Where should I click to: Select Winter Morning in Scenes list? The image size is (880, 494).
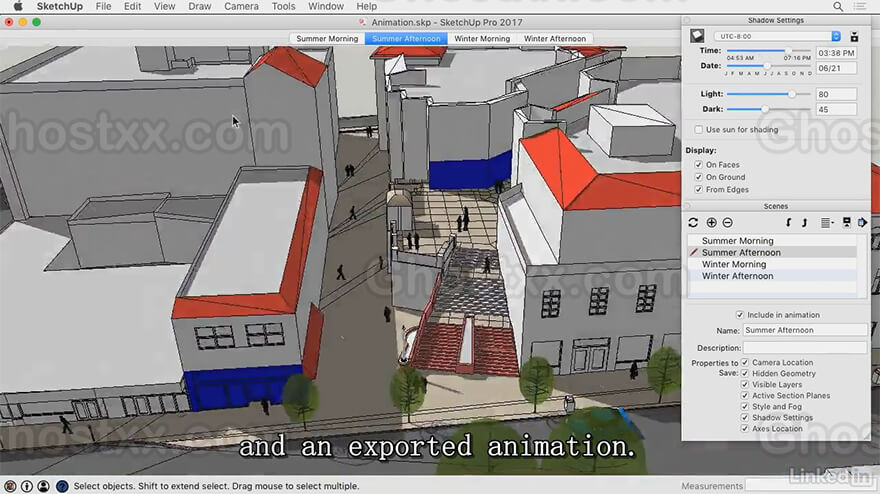point(772,264)
